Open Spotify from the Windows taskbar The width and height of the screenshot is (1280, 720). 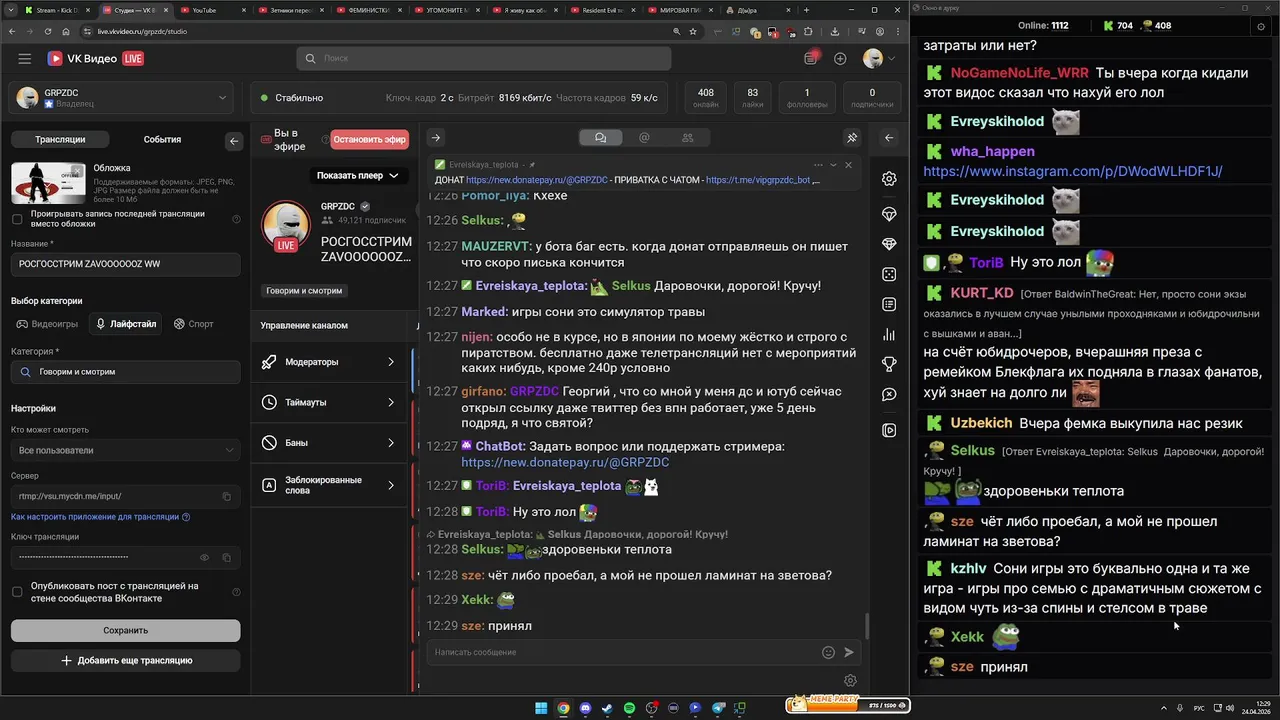tap(629, 708)
